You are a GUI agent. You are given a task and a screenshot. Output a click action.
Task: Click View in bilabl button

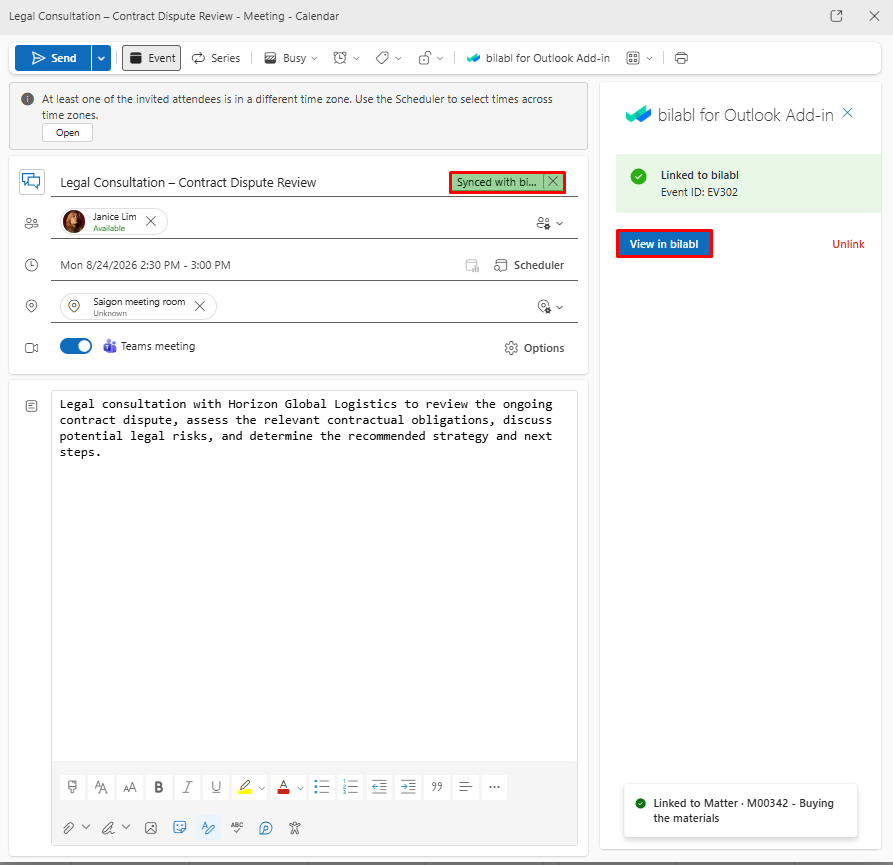click(x=664, y=244)
